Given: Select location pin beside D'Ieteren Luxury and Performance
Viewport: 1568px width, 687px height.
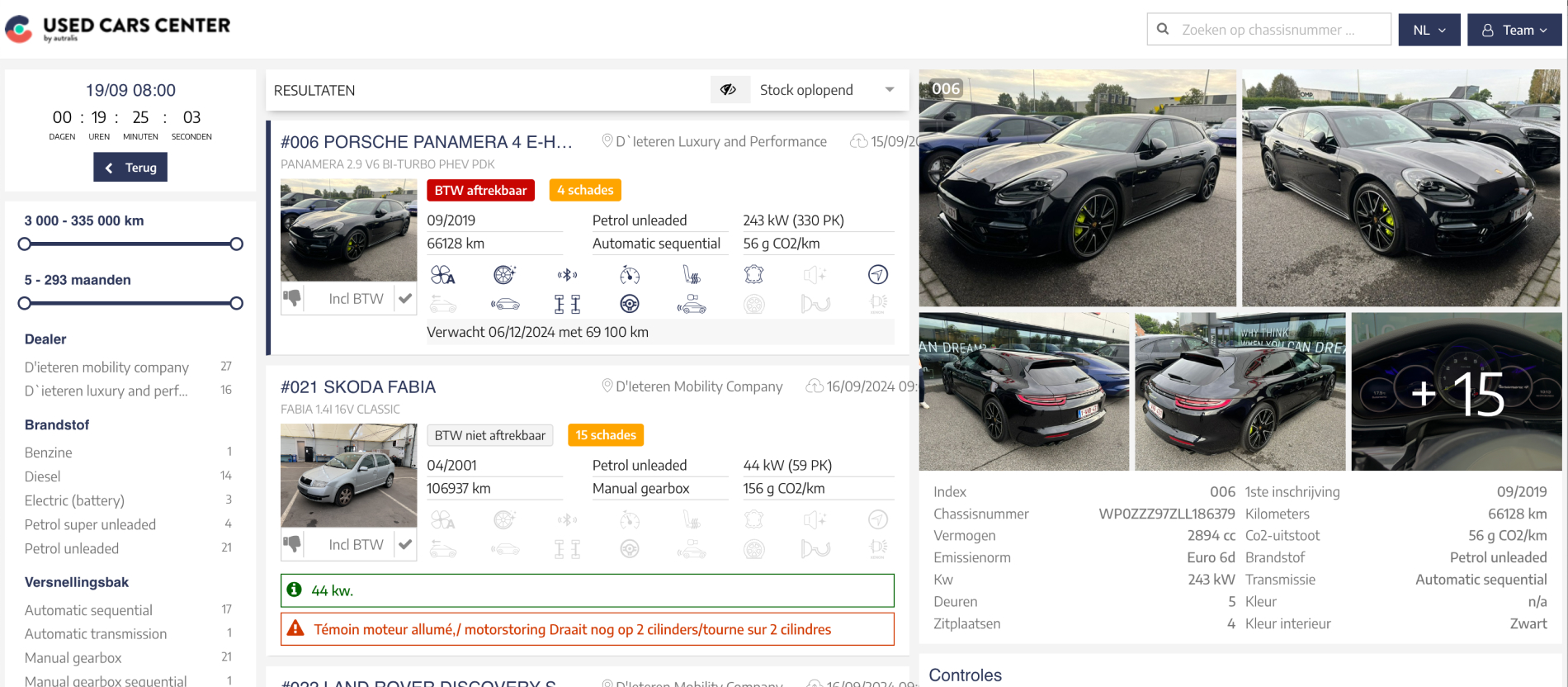Looking at the screenshot, I should point(607,141).
